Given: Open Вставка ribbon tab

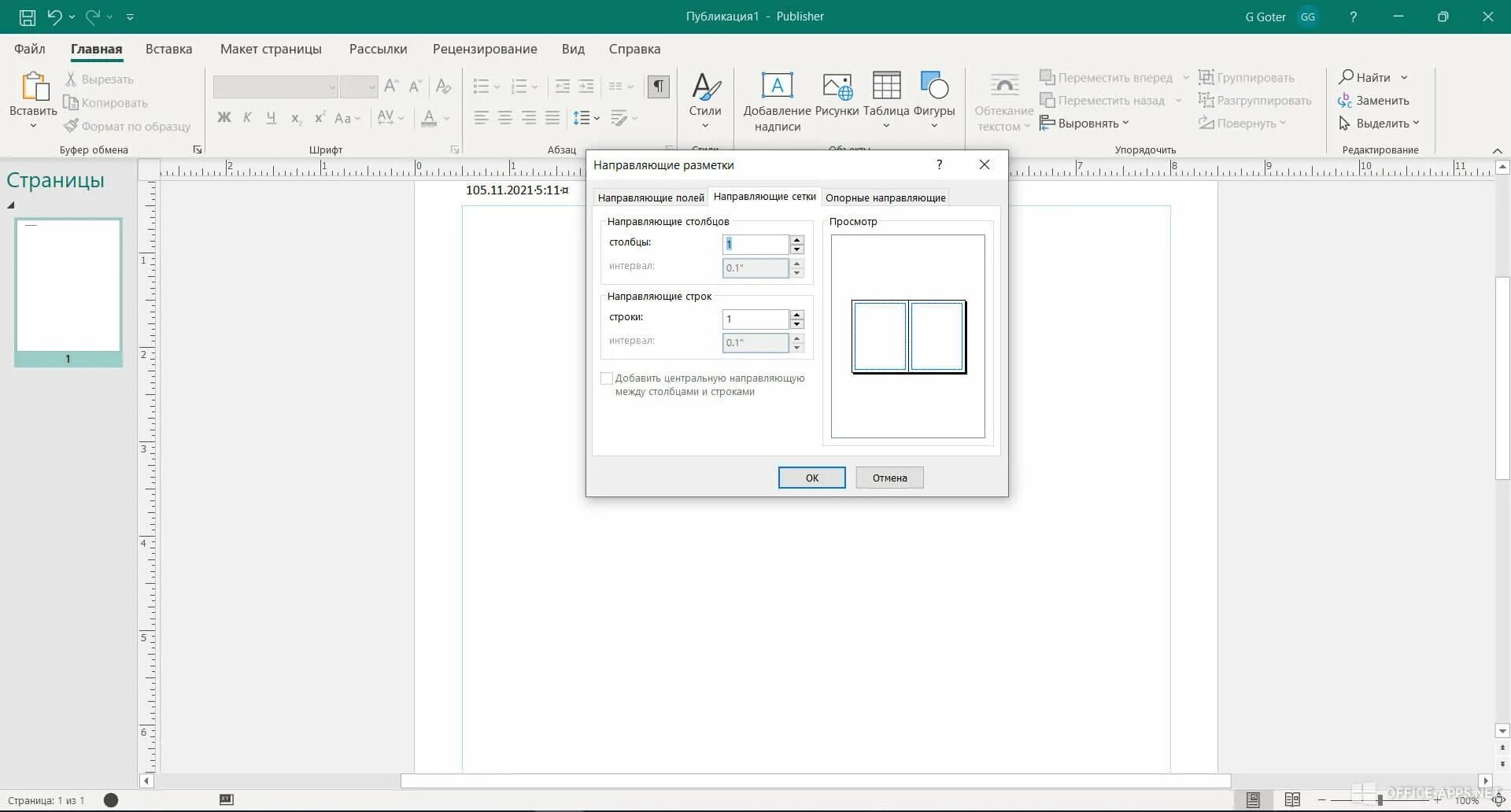Looking at the screenshot, I should pyautogui.click(x=168, y=49).
